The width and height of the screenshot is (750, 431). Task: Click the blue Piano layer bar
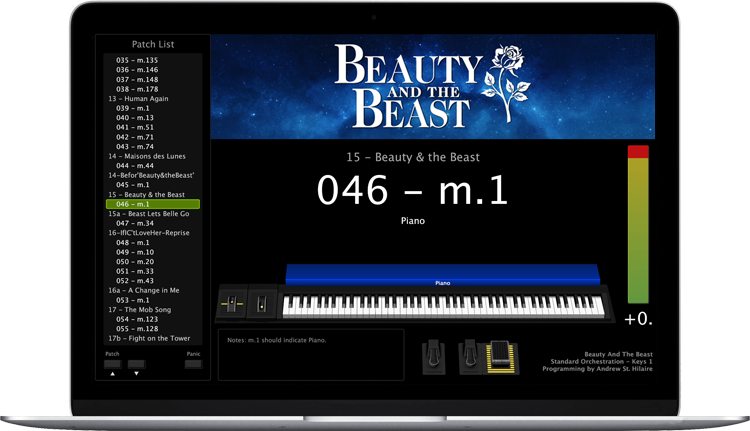(x=442, y=275)
